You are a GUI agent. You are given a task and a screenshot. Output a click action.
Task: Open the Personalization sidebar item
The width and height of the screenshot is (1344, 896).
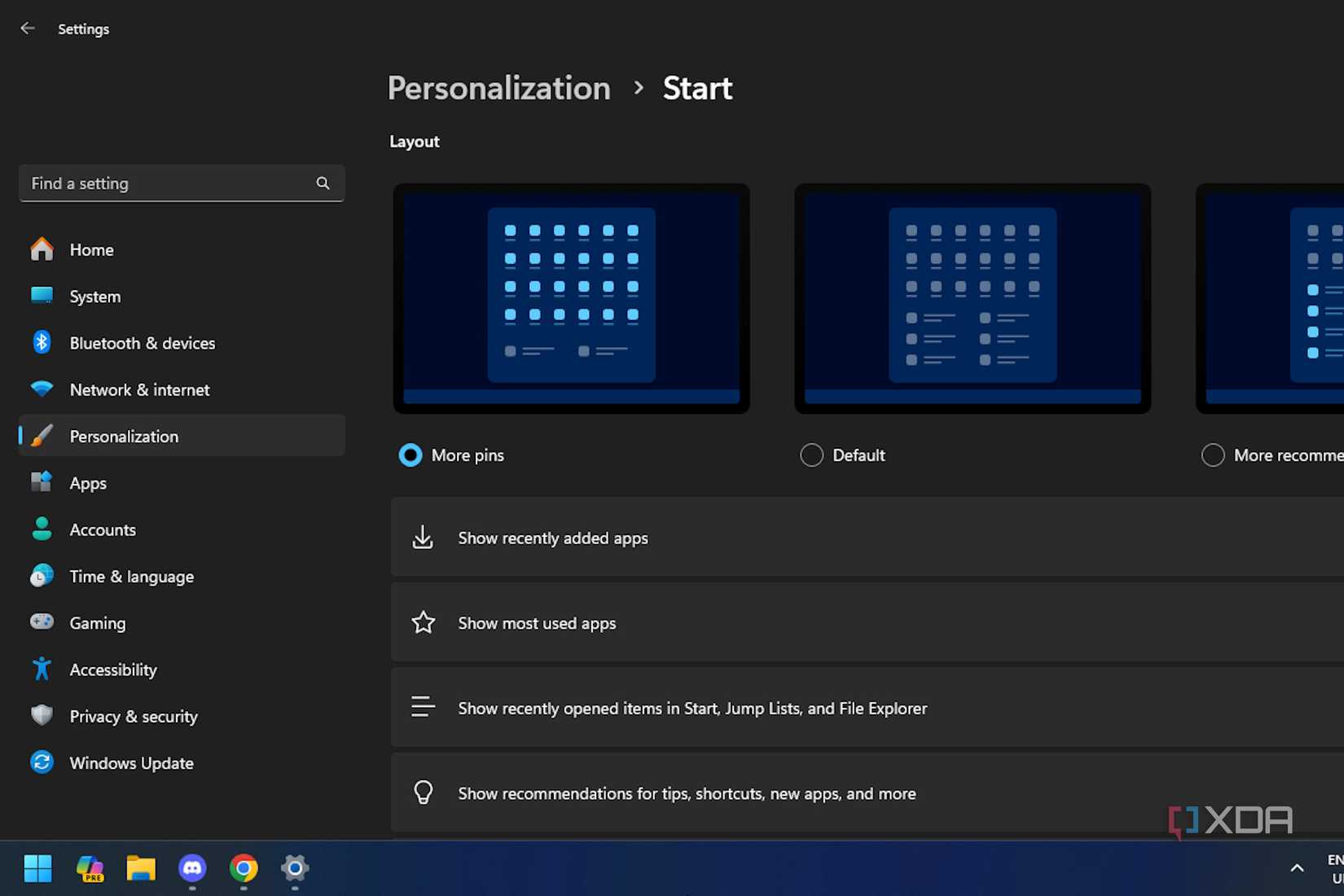182,436
